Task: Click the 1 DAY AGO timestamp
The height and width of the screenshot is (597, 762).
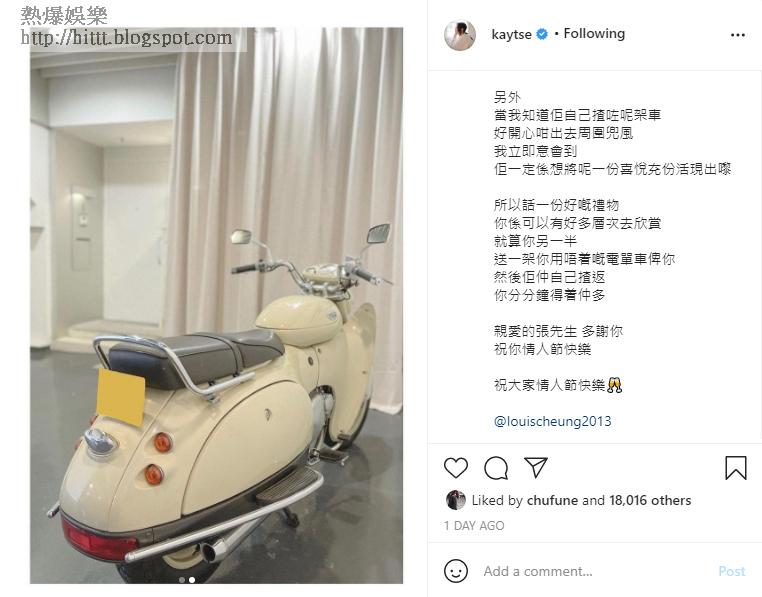Action: click(x=474, y=526)
